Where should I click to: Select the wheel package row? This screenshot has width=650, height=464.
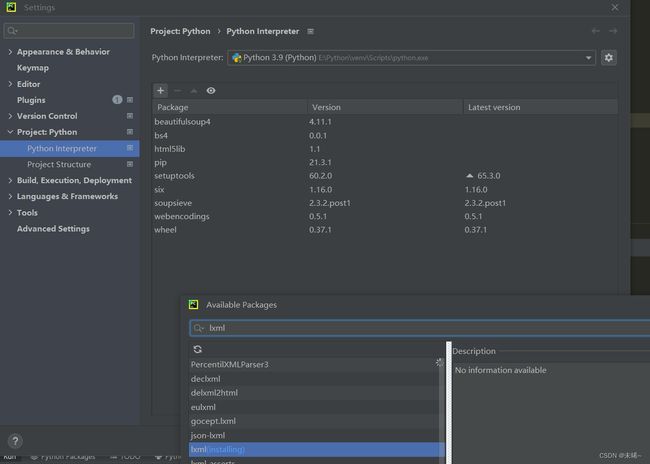coord(385,230)
